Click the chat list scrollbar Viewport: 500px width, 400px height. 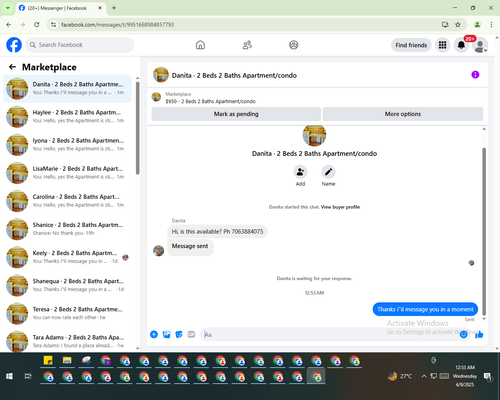[x=137, y=128]
